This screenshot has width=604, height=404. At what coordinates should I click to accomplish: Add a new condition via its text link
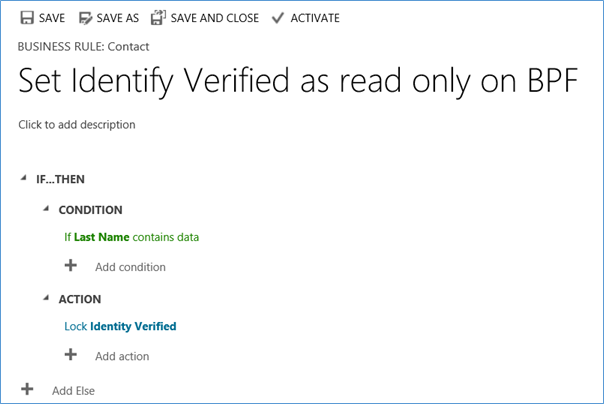(130, 267)
